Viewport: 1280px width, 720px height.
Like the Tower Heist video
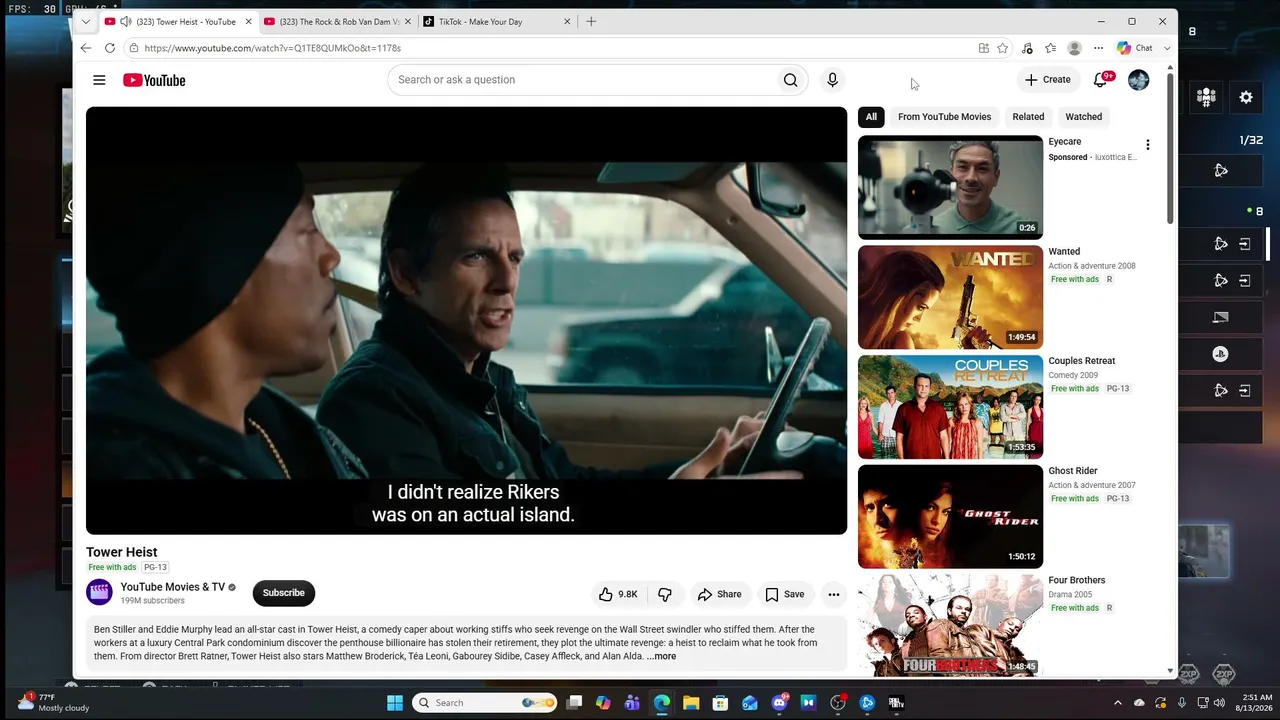[x=618, y=594]
